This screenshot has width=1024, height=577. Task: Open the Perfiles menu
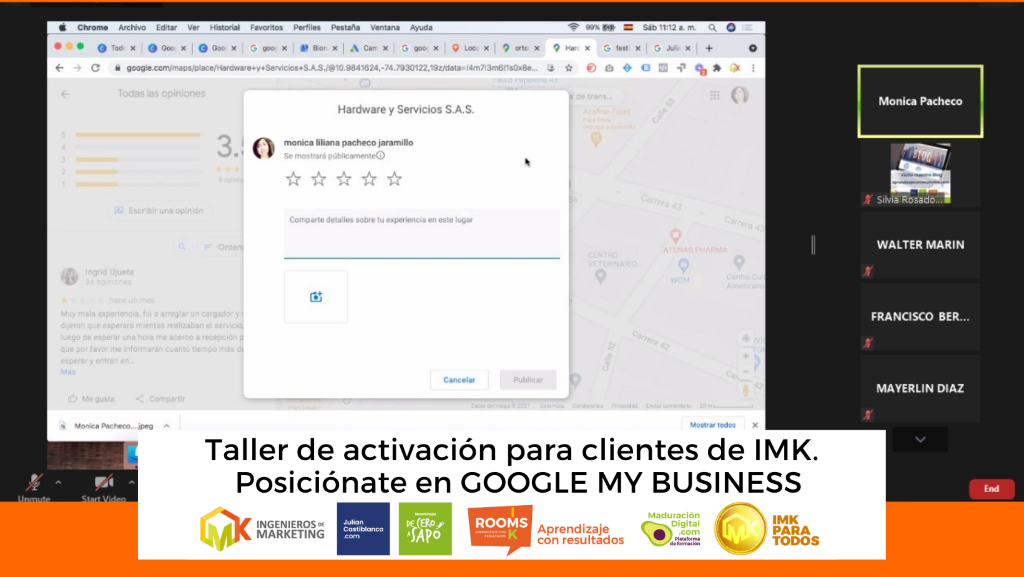coord(307,27)
